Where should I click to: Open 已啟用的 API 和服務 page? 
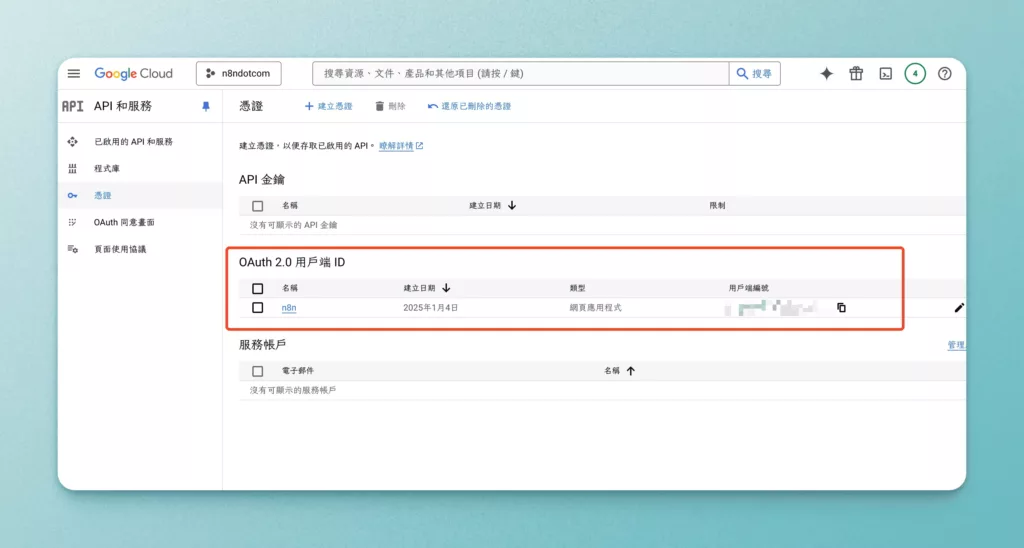click(133, 142)
